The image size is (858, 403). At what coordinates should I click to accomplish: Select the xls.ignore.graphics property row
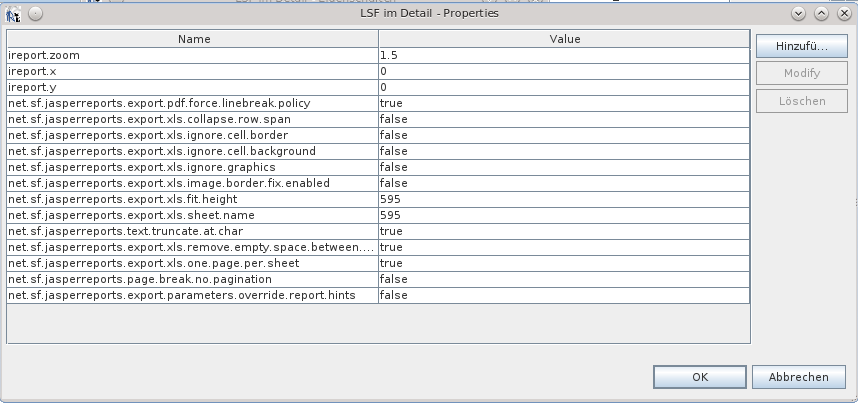click(x=378, y=167)
